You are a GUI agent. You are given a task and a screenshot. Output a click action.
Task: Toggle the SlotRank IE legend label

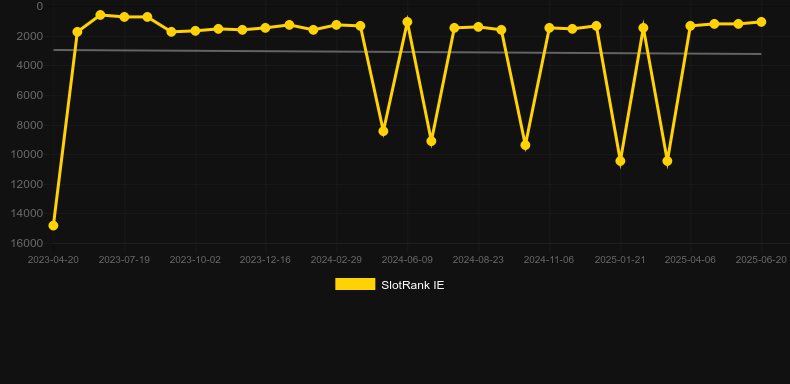(413, 285)
